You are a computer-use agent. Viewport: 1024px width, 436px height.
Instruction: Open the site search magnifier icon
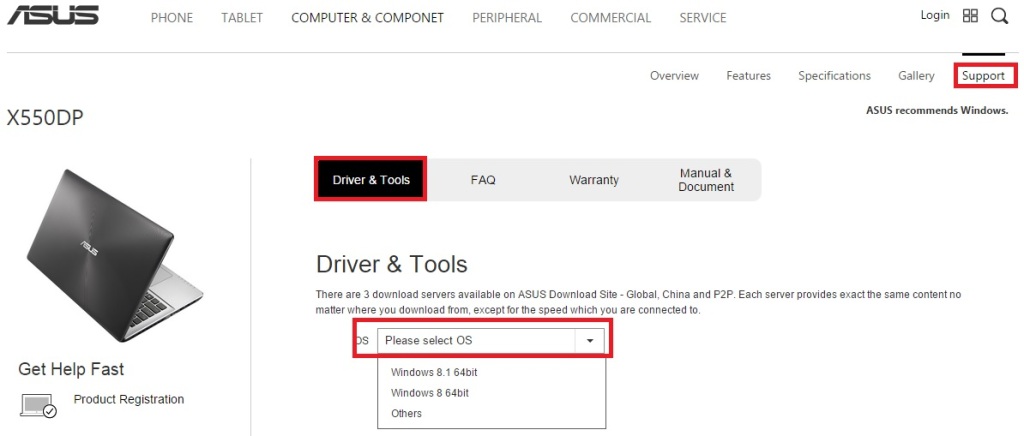pos(999,16)
